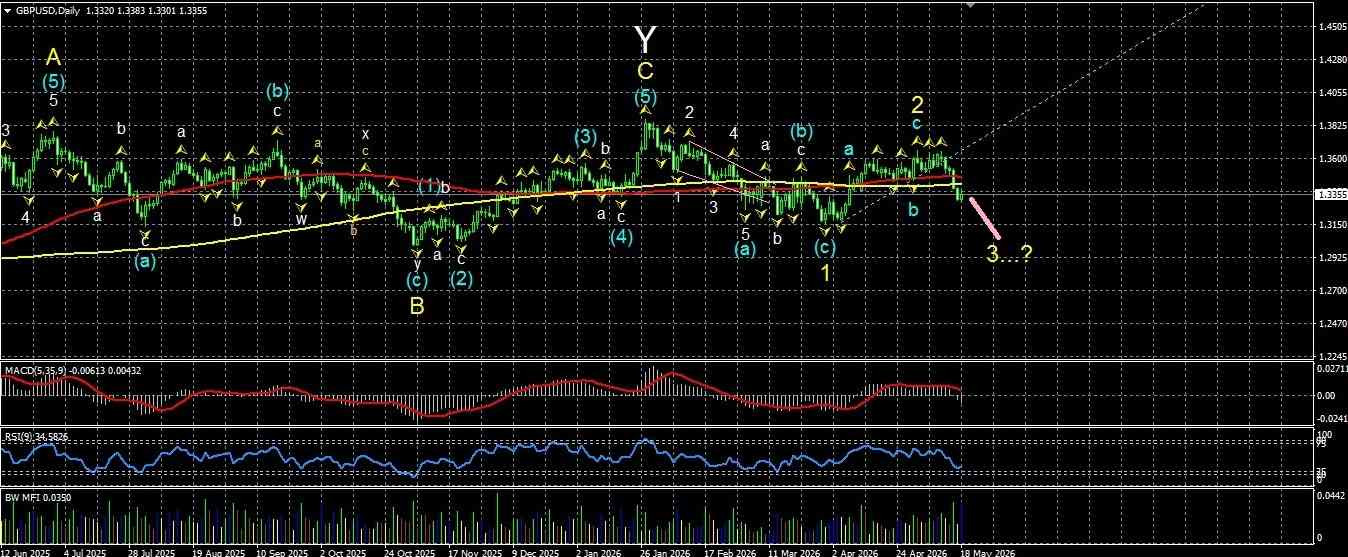Select the yellow B wave label
Screen dimensions: 1348x557
tap(417, 307)
